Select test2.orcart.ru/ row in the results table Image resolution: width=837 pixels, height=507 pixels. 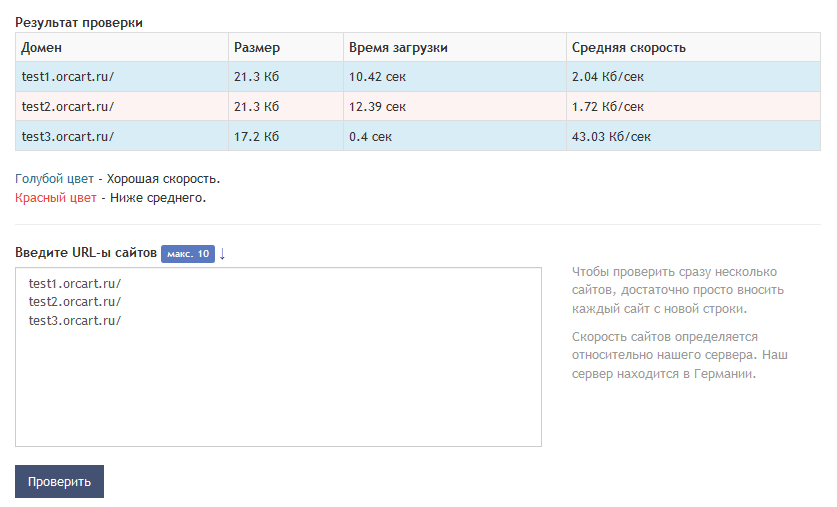coord(417,106)
